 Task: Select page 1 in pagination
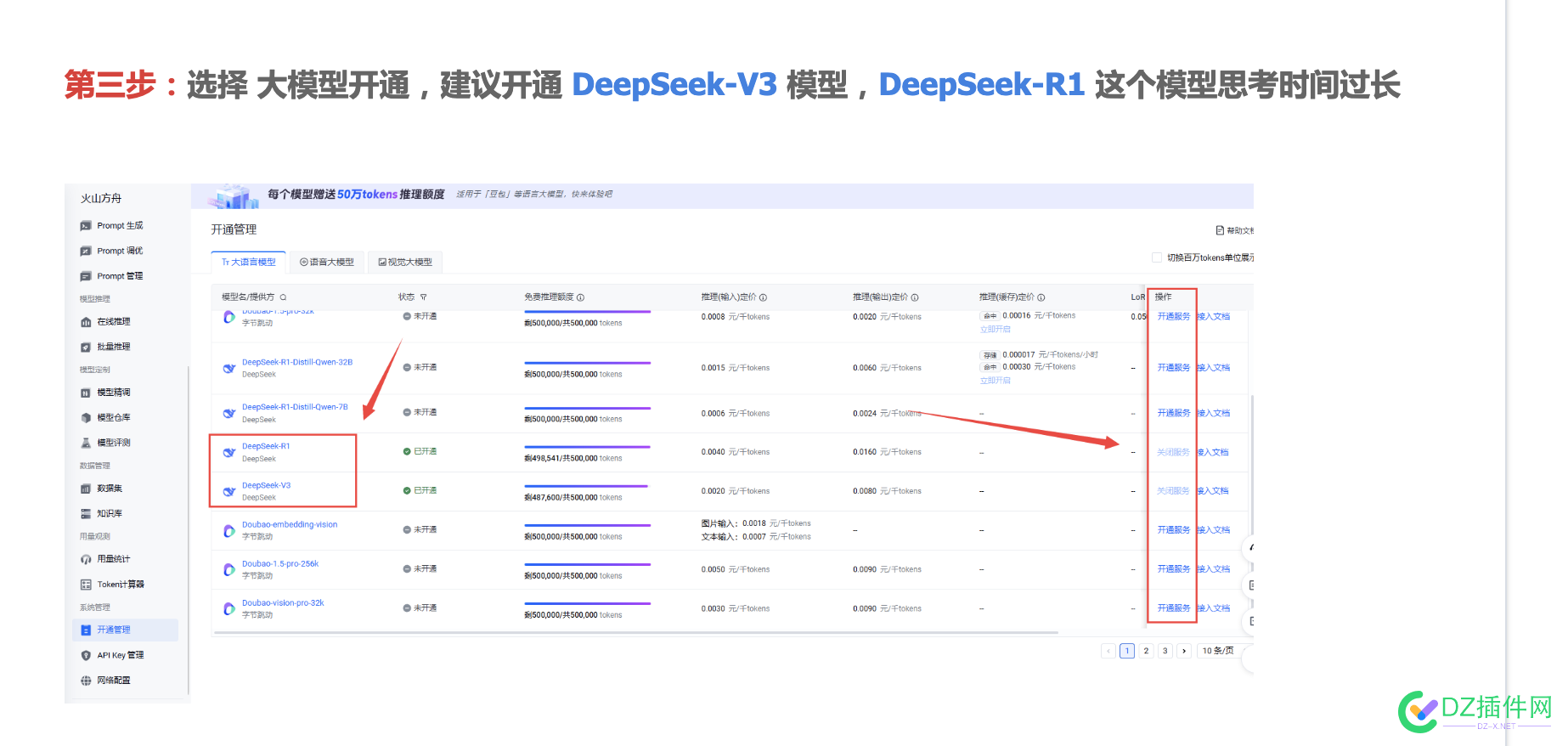[1127, 651]
